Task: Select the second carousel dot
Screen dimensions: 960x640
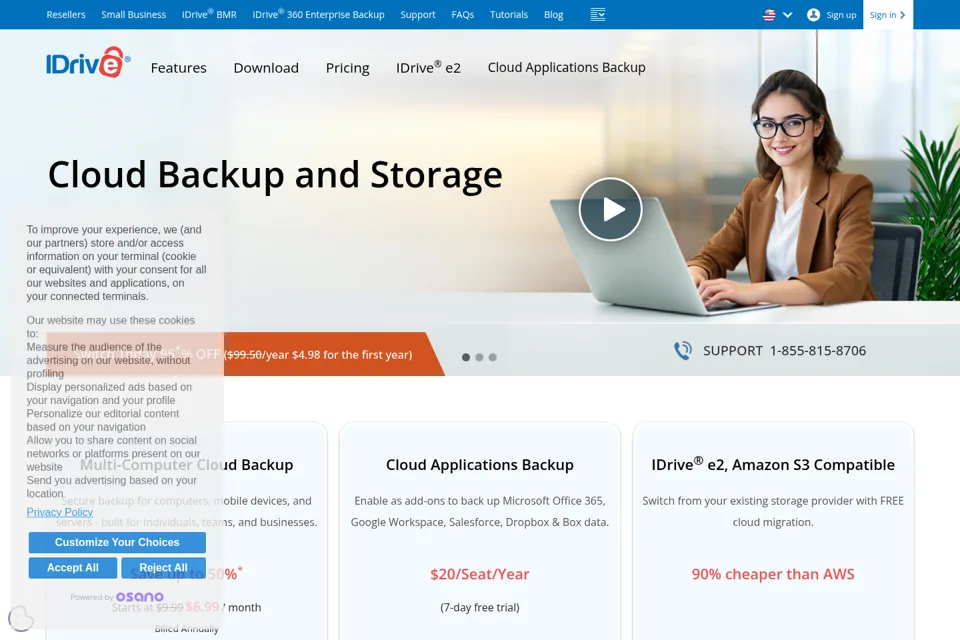Action: tap(479, 357)
